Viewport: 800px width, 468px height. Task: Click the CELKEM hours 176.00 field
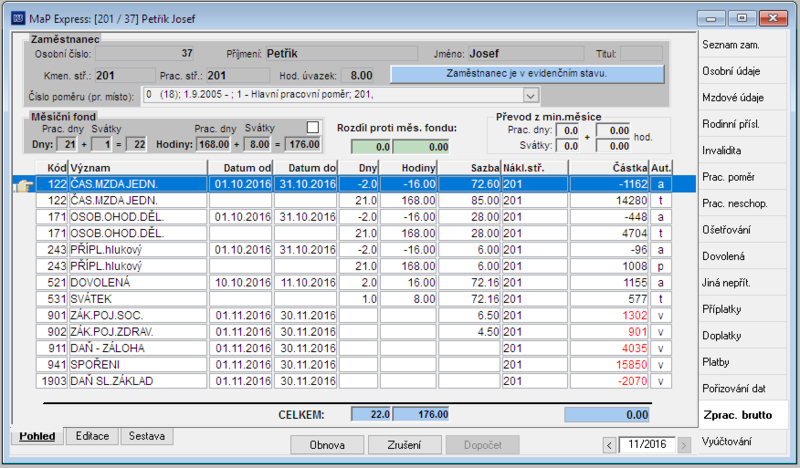(x=421, y=414)
